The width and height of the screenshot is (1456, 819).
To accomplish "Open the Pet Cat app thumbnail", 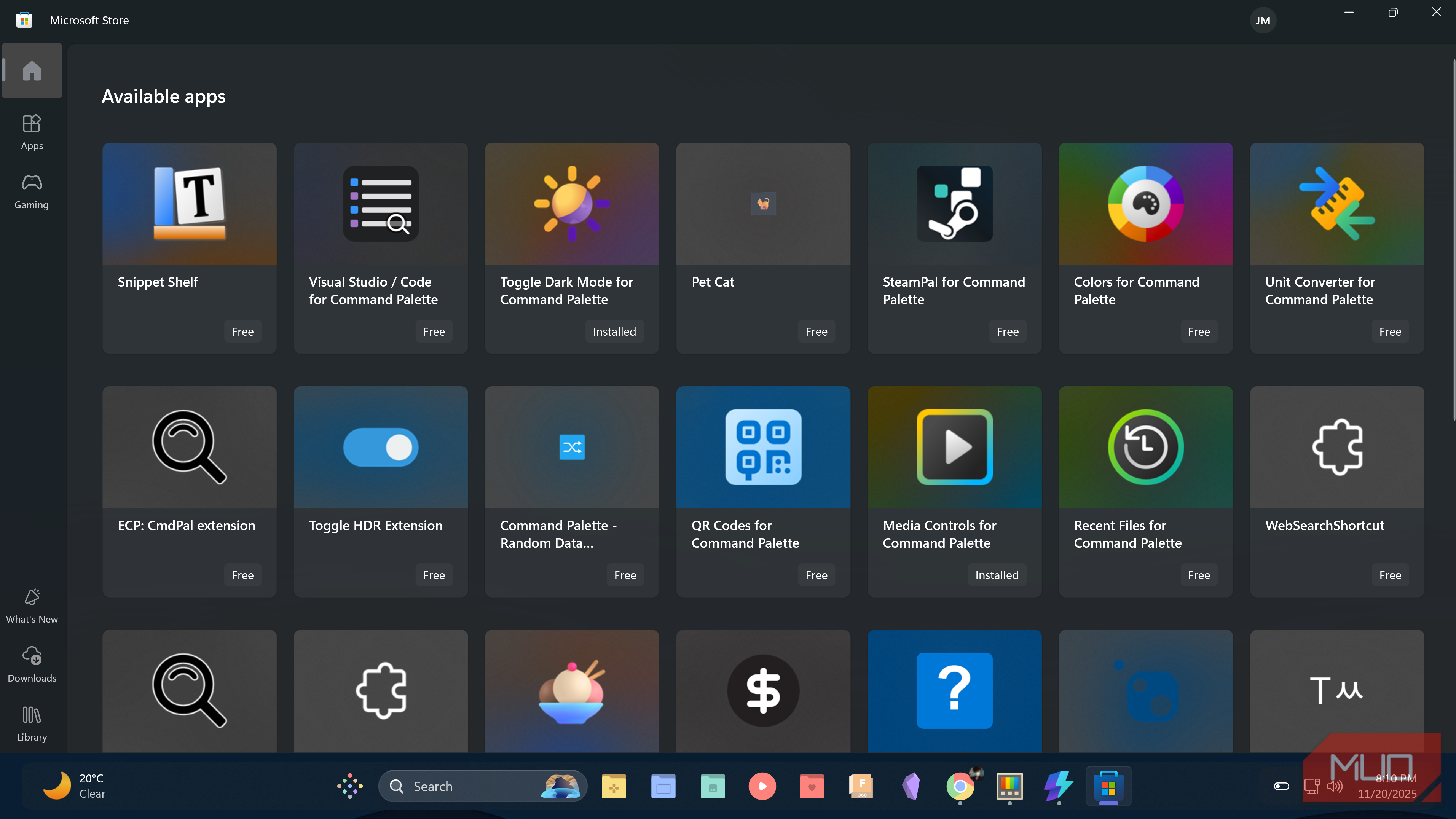I will [x=763, y=204].
